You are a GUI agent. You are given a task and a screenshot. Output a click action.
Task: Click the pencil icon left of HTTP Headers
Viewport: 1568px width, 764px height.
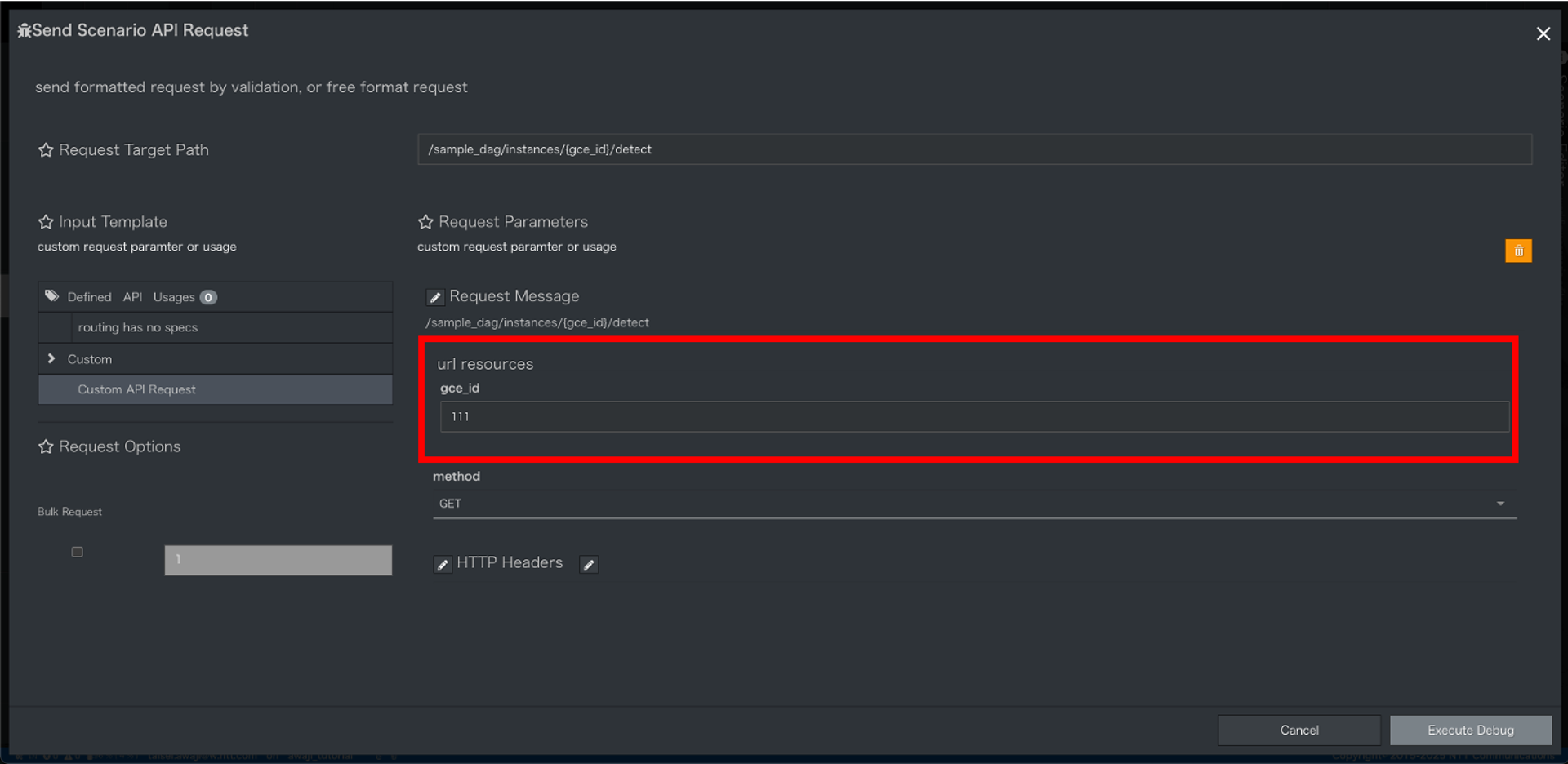(443, 564)
